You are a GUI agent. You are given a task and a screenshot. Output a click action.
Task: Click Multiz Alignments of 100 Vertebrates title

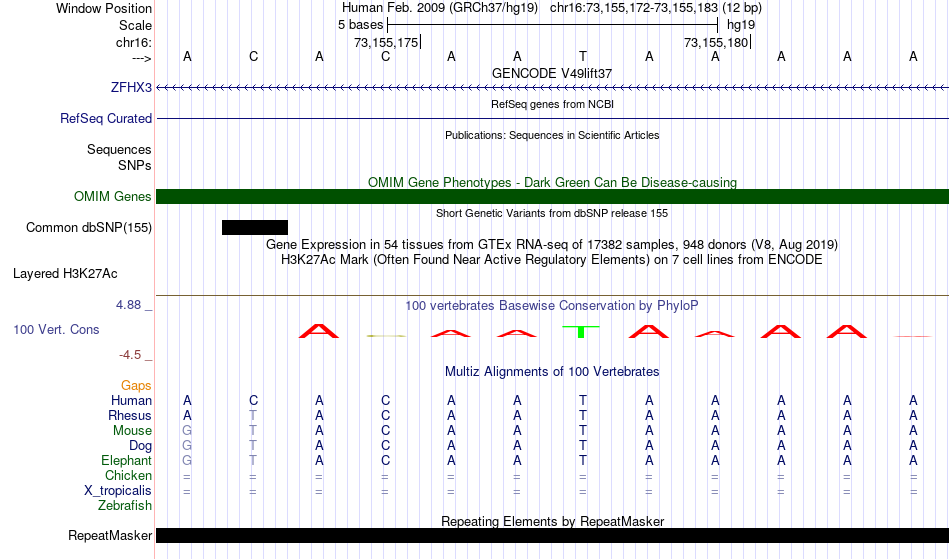coord(552,372)
